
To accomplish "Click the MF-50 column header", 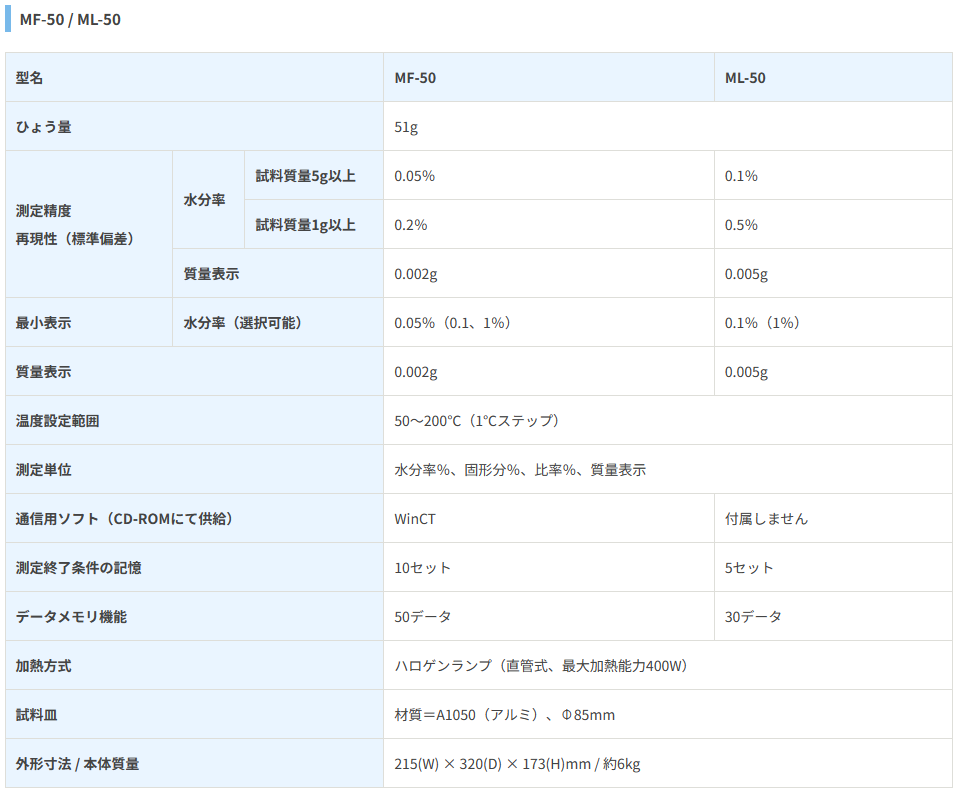I will tap(415, 78).
